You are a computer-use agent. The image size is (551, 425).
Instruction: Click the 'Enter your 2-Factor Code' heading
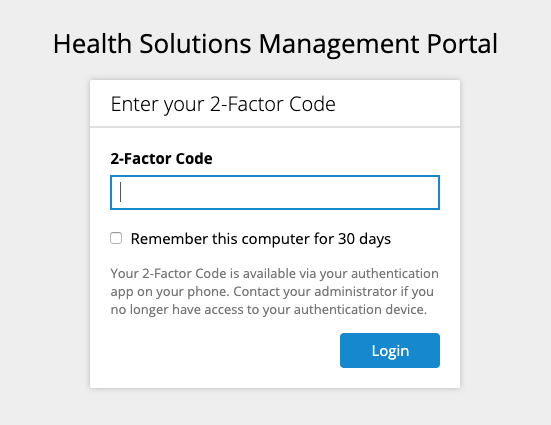coord(223,104)
